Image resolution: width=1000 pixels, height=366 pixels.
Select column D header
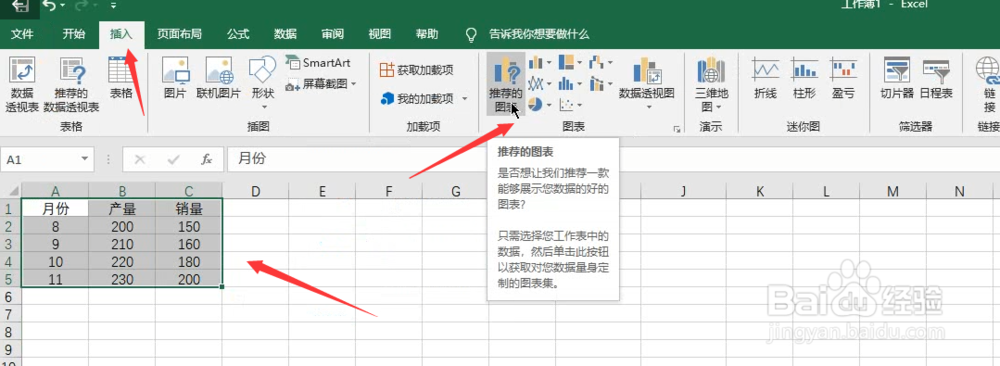[256, 190]
